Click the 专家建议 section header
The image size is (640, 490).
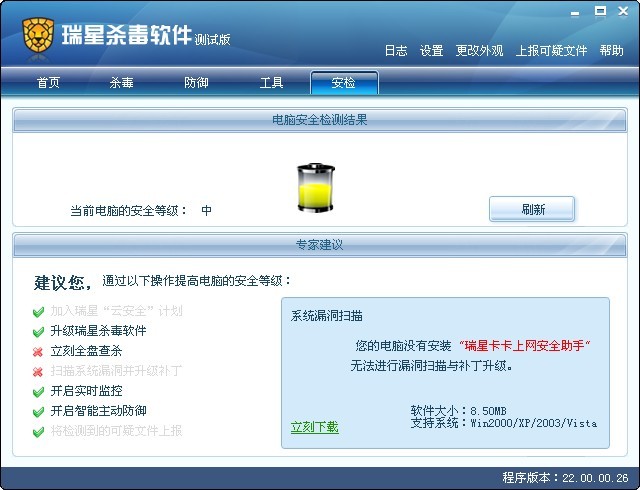coord(320,245)
